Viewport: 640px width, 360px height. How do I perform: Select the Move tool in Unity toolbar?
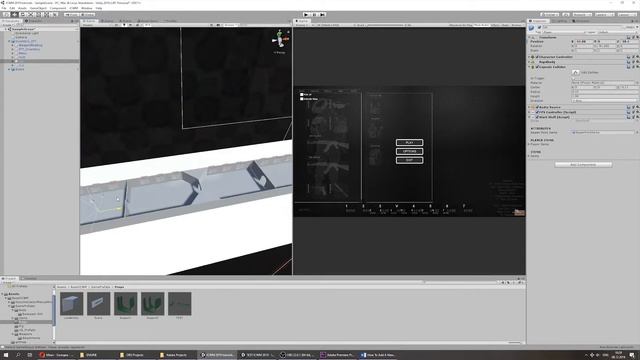click(15, 14)
